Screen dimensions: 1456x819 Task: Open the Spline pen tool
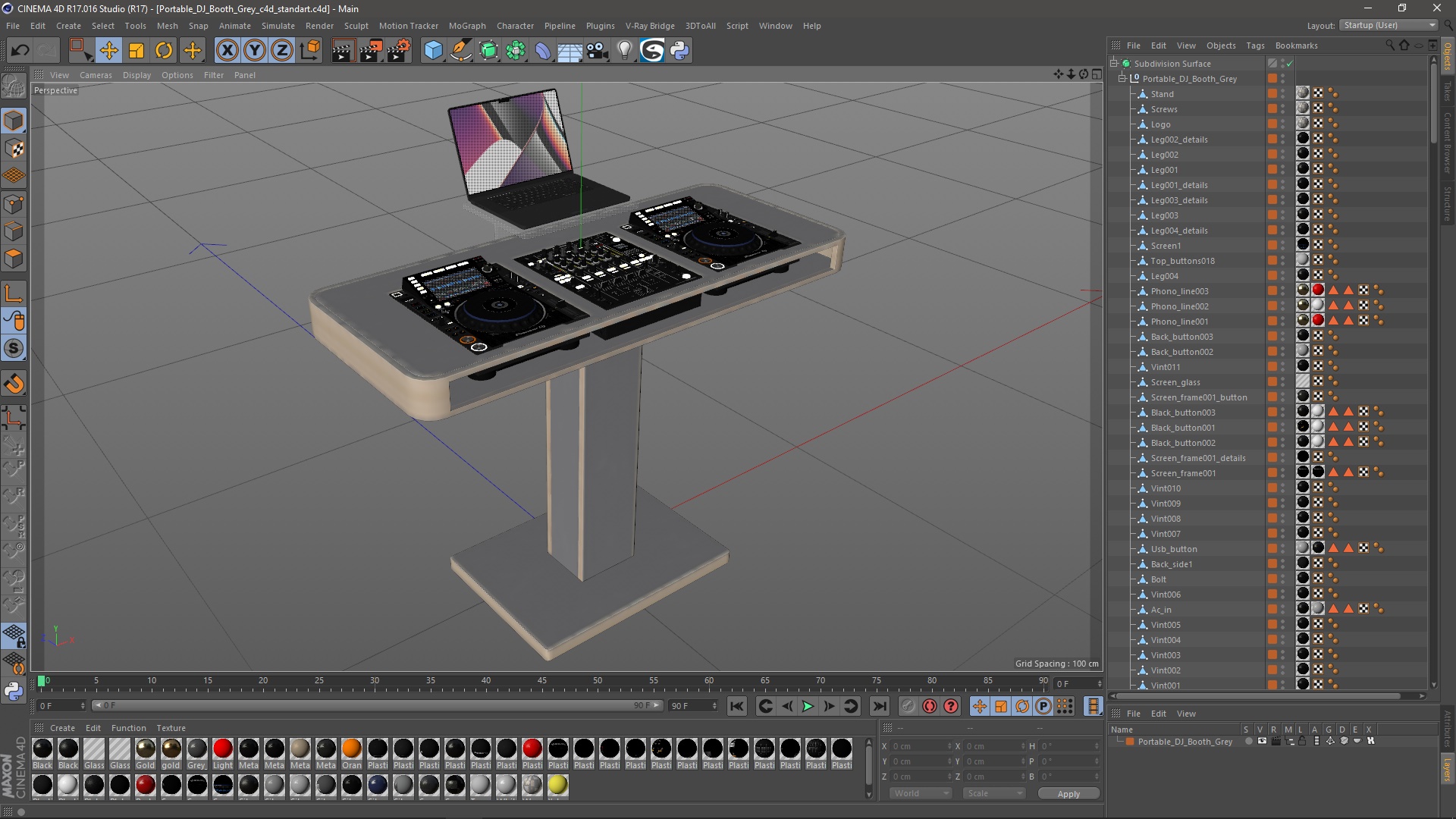point(461,51)
